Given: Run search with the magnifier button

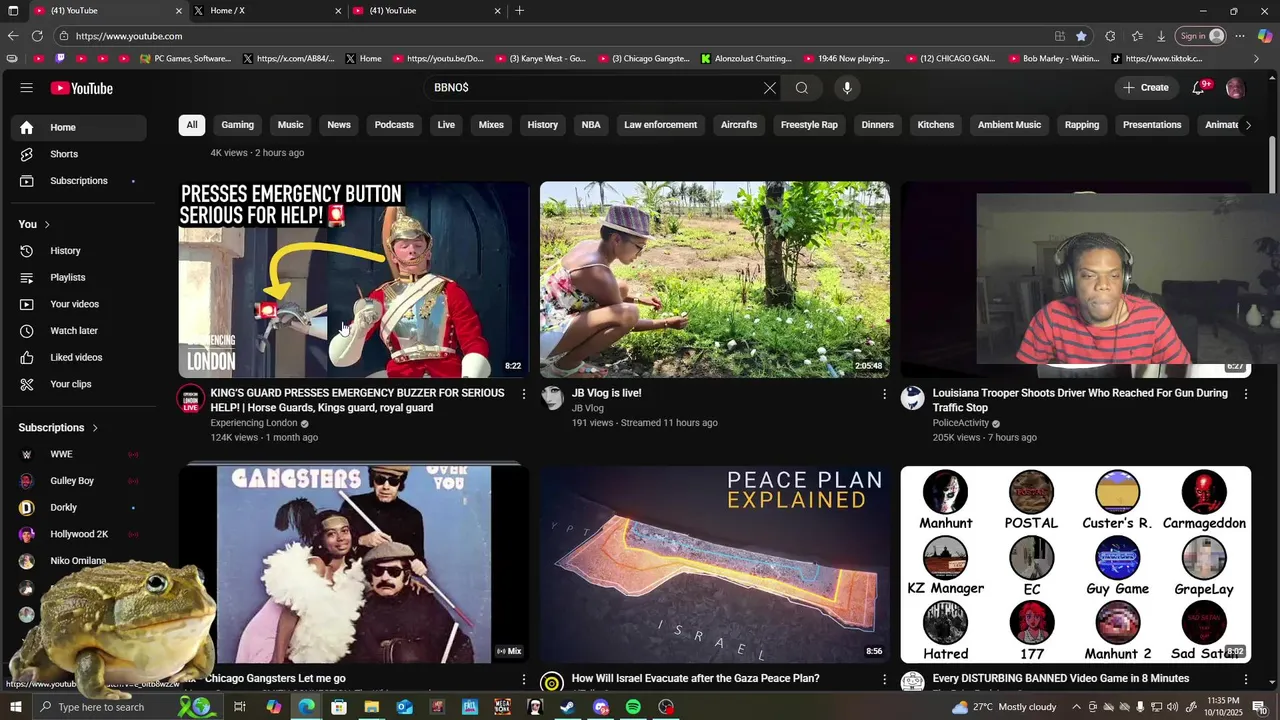Looking at the screenshot, I should (x=802, y=88).
